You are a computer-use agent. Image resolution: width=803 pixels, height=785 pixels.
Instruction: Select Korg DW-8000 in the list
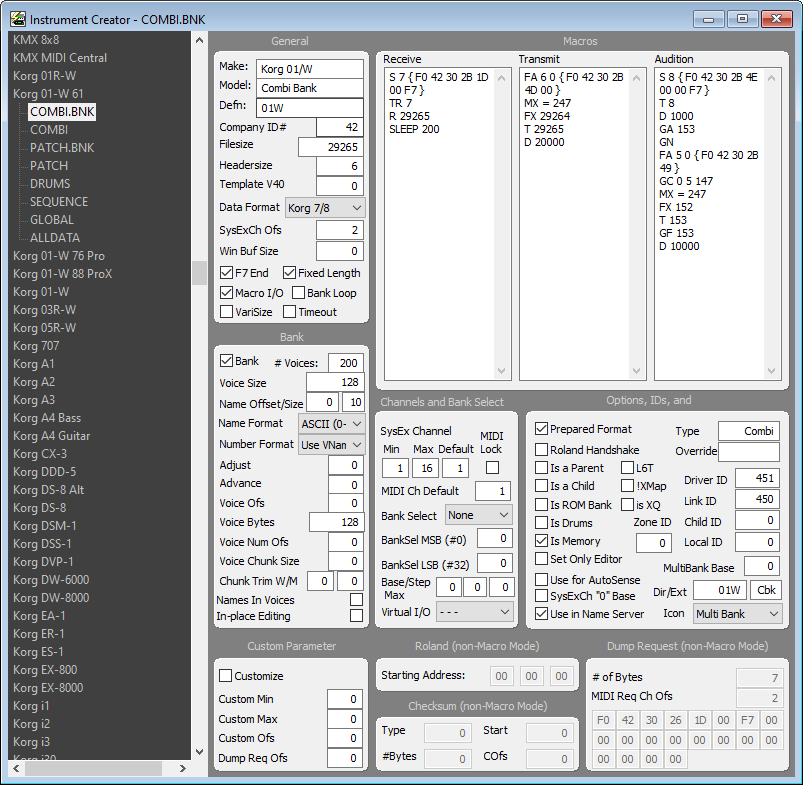(51, 598)
